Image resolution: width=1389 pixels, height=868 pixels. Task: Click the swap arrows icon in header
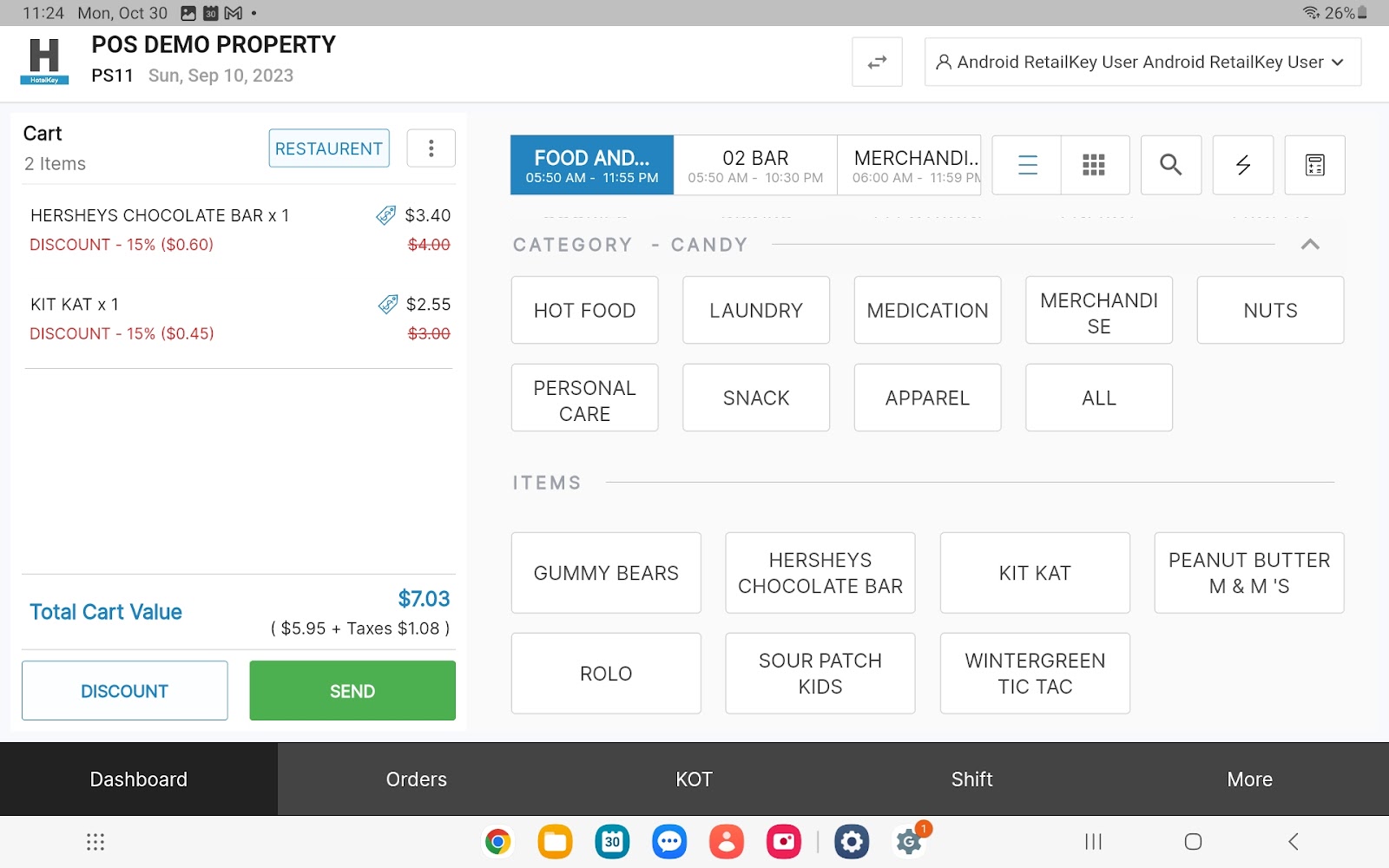(877, 62)
